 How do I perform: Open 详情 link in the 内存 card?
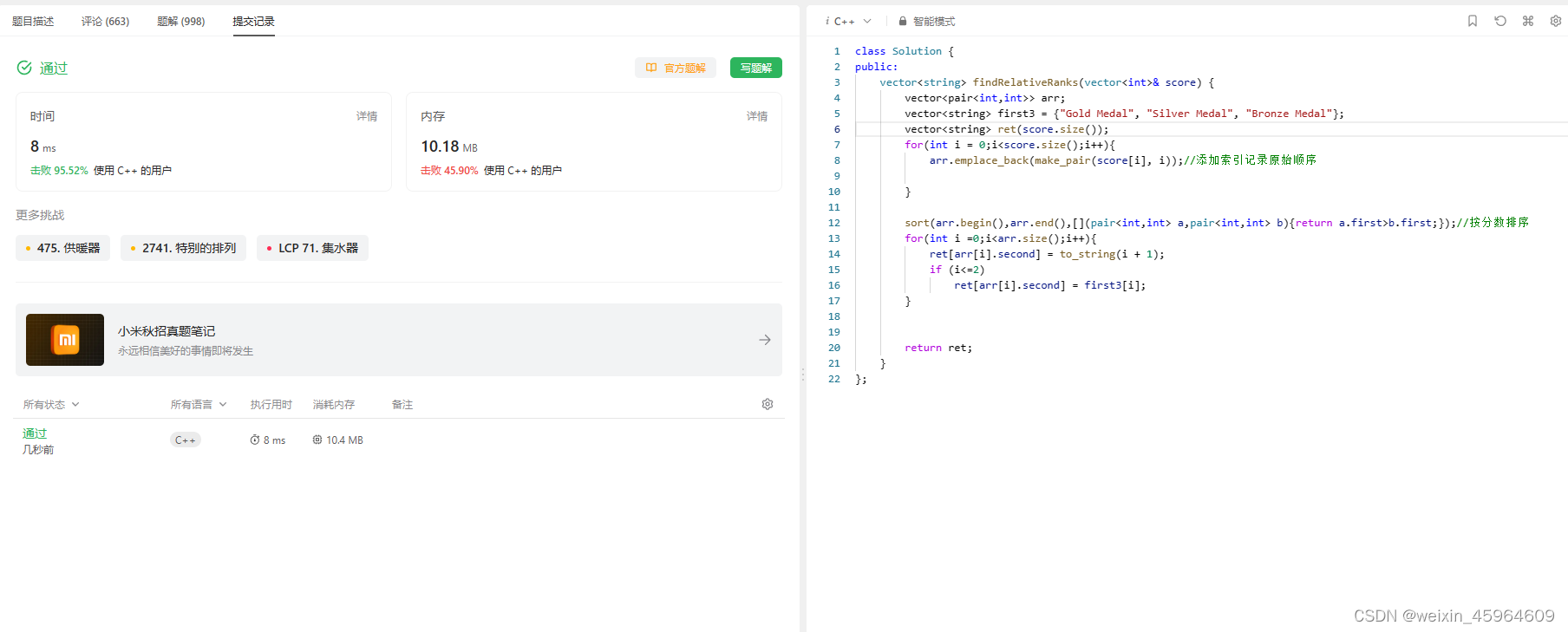click(x=757, y=116)
